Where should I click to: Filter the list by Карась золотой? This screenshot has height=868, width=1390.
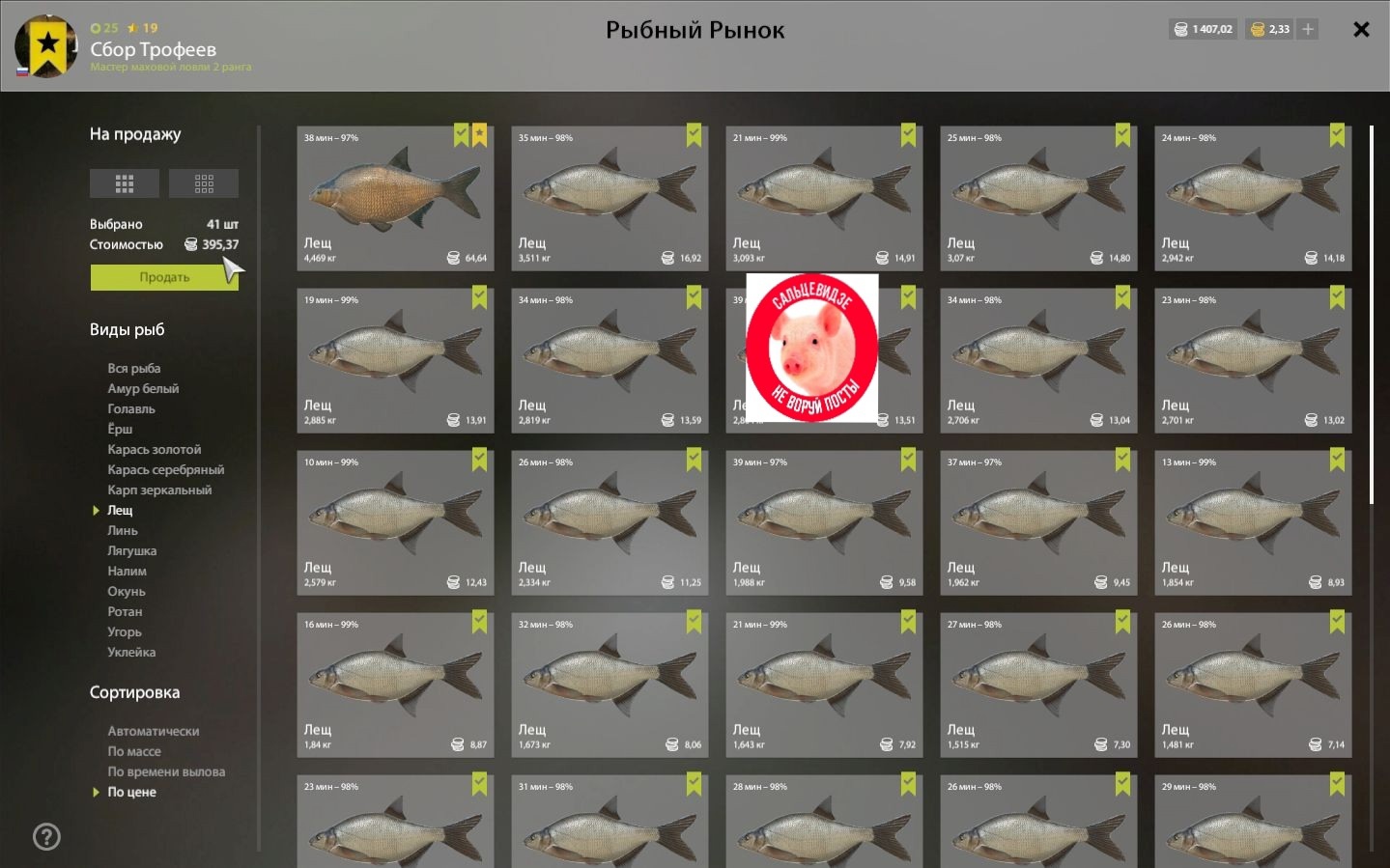point(155,449)
